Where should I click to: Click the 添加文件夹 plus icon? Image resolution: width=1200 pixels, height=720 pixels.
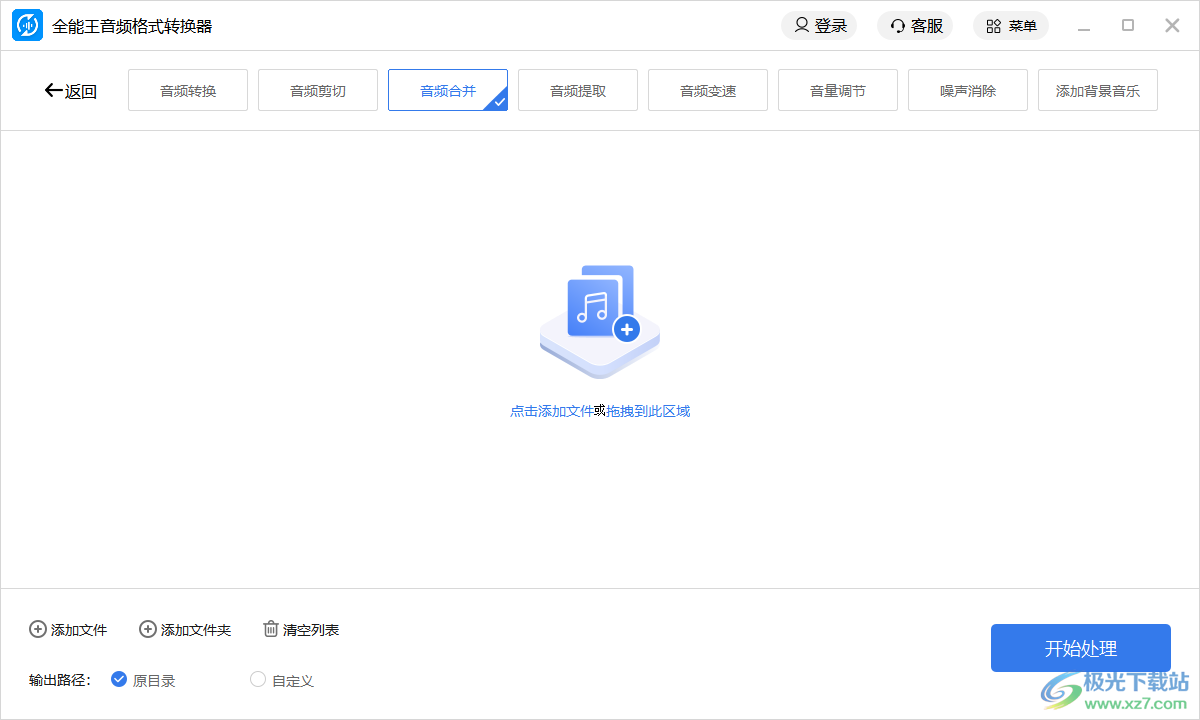pyautogui.click(x=148, y=629)
